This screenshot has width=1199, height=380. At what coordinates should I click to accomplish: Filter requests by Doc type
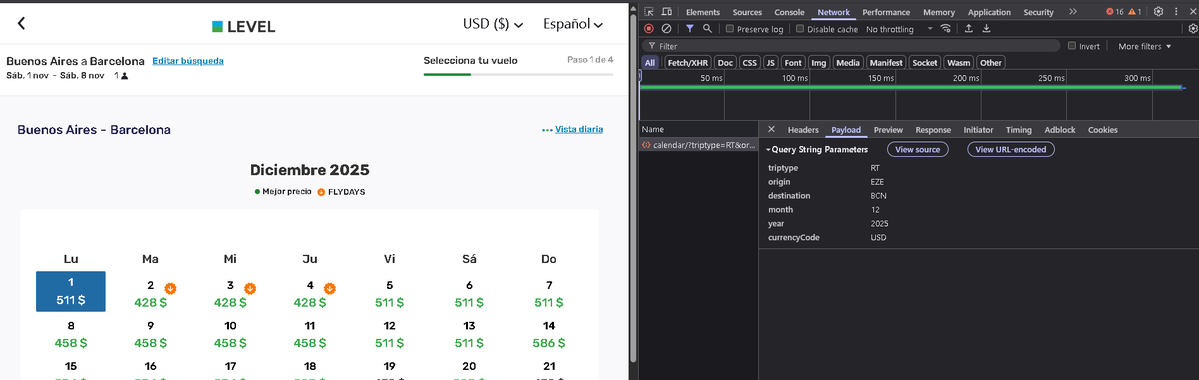point(725,63)
